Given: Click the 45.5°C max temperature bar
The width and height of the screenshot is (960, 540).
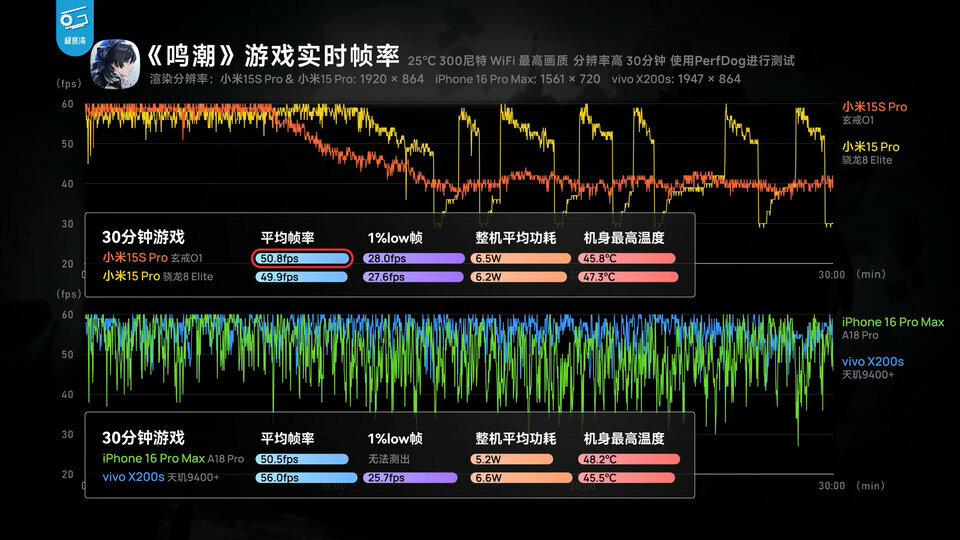Looking at the screenshot, I should (x=627, y=478).
